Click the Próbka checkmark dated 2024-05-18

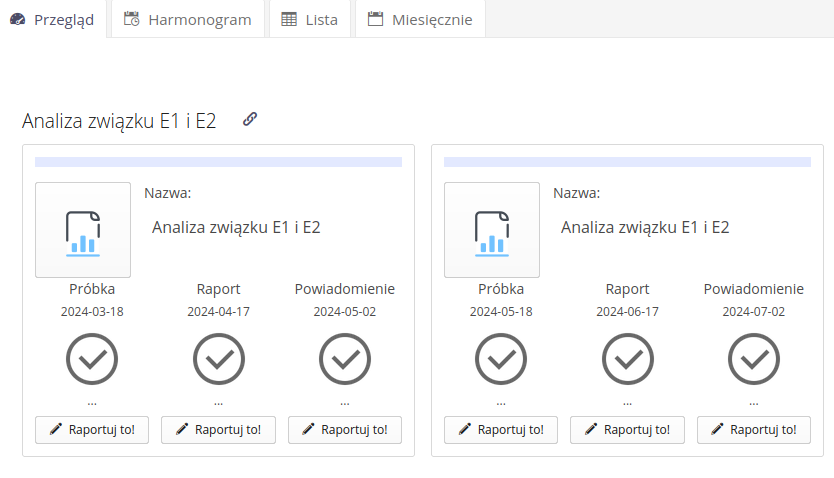click(501, 359)
